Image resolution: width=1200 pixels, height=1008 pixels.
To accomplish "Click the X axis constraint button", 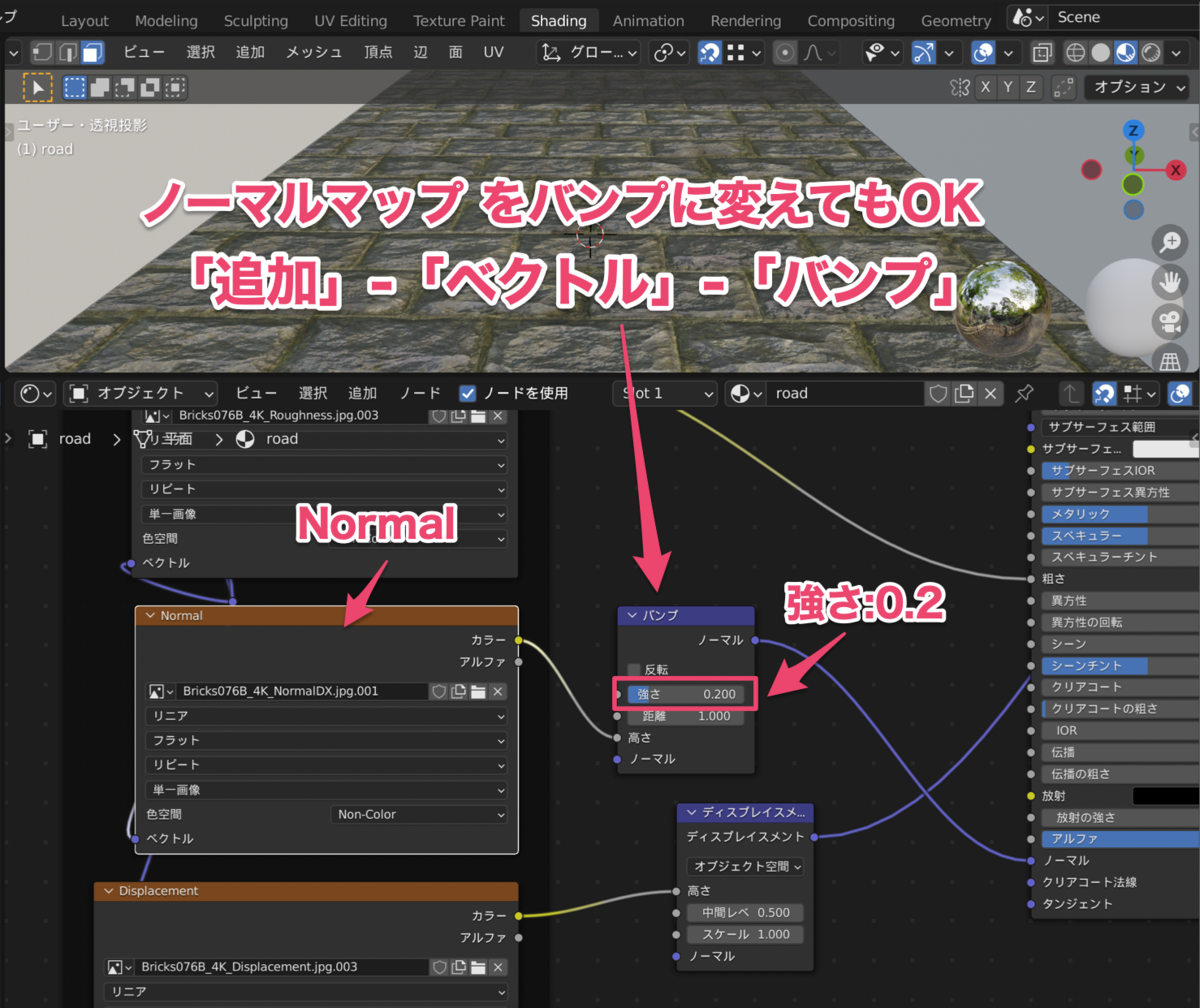I will coord(985,87).
